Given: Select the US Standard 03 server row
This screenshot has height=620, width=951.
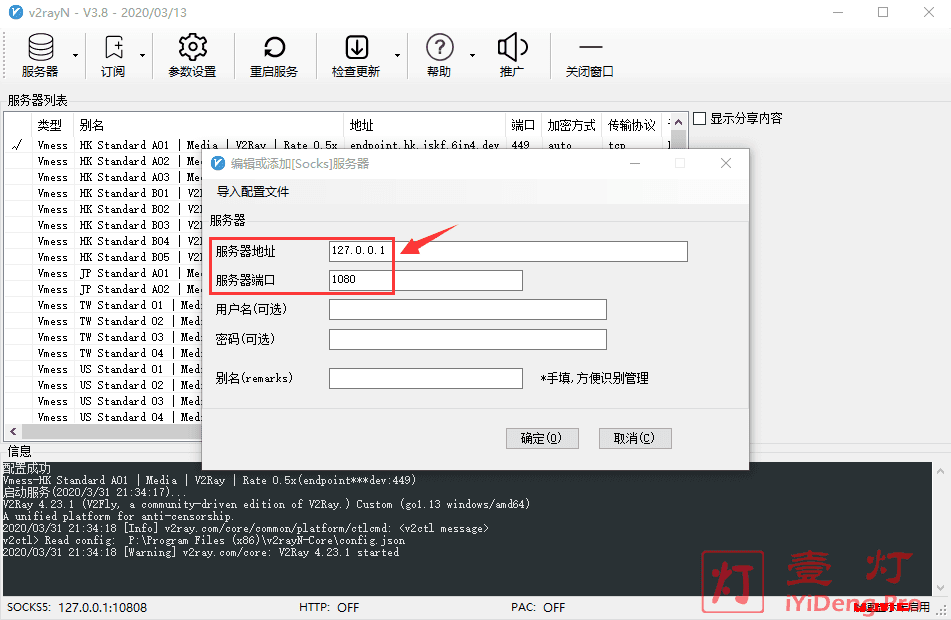Looking at the screenshot, I should (103, 402).
